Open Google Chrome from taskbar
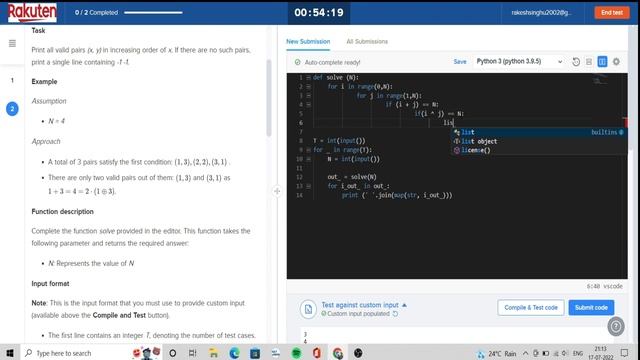 pyautogui.click(x=338, y=353)
